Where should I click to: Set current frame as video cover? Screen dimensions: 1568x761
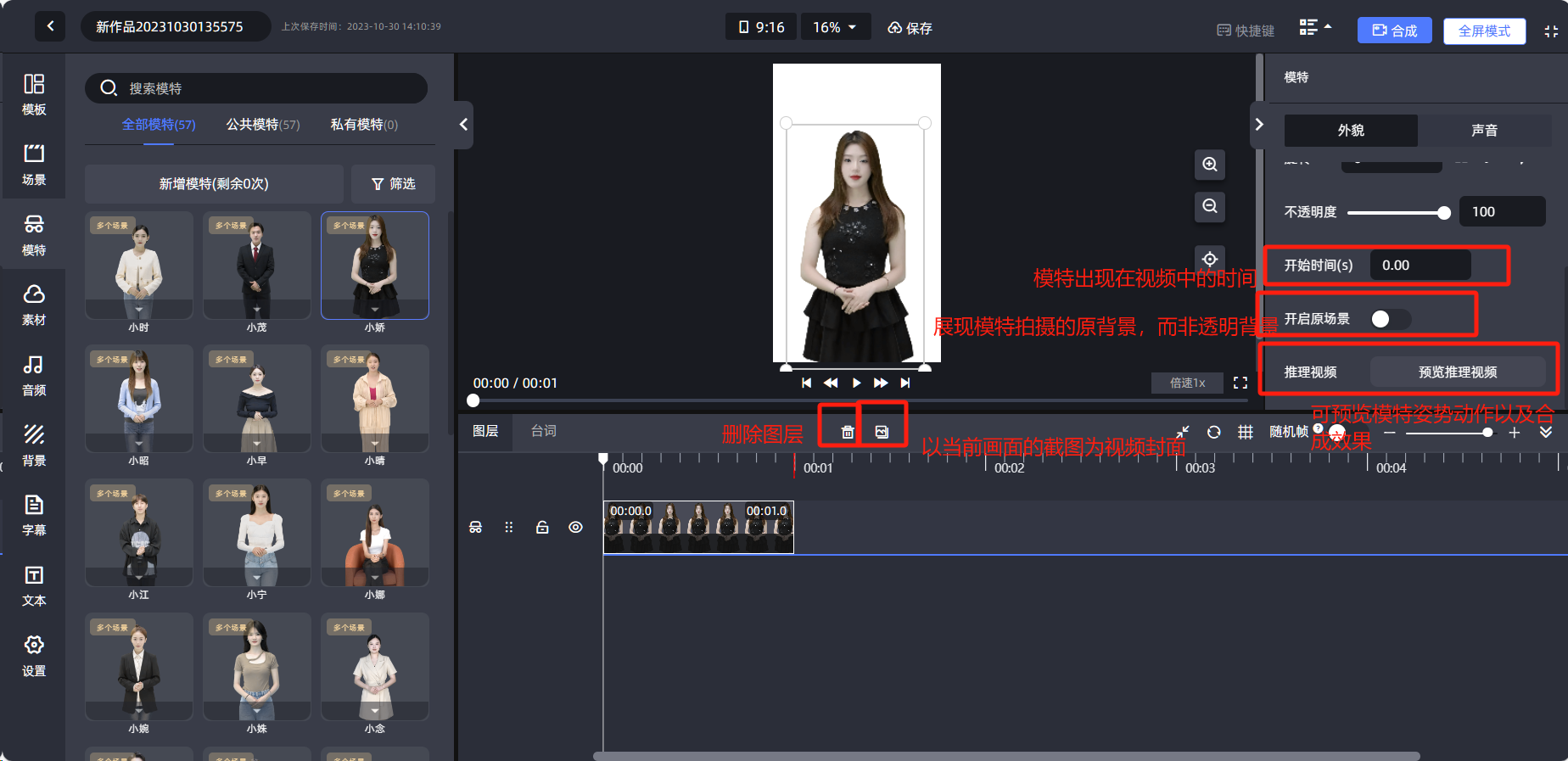(882, 432)
